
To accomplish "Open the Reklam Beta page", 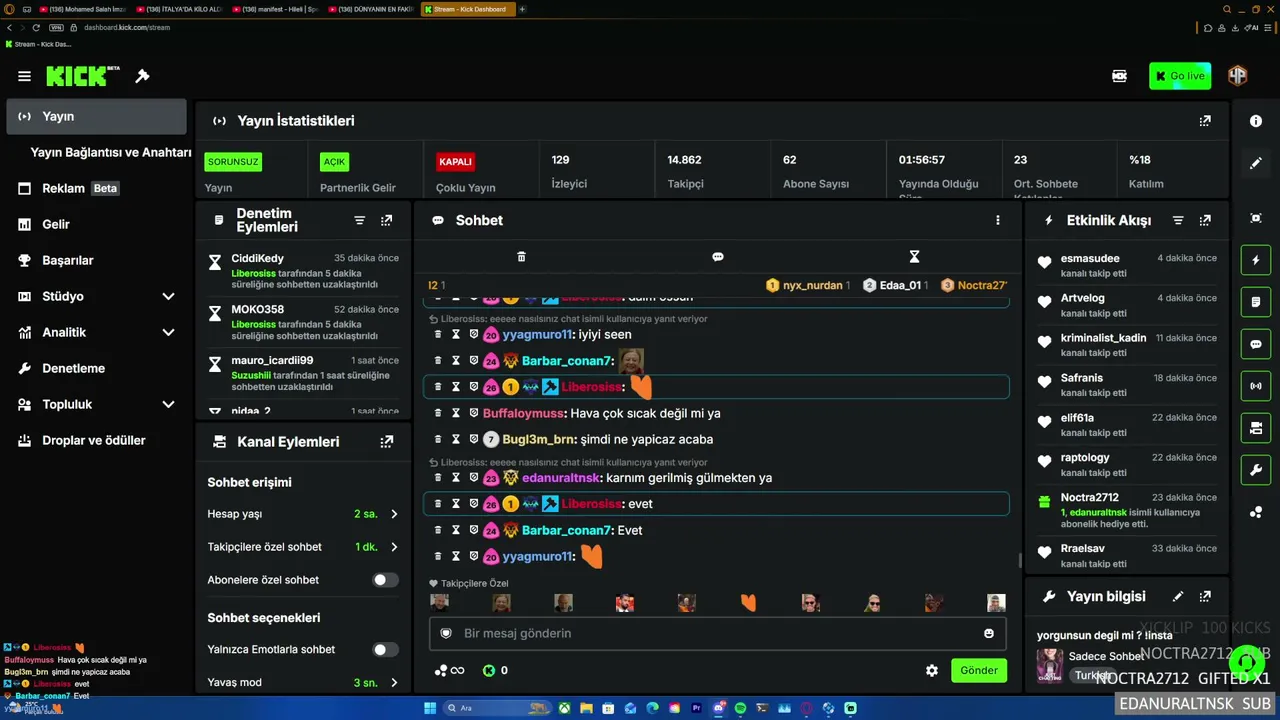I will (x=96, y=188).
